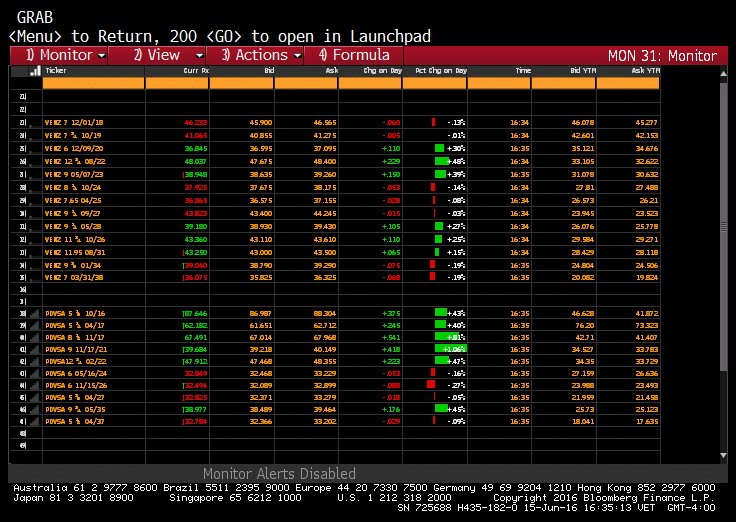Open the 3) Actions dropdown menu
The height and width of the screenshot is (522, 736).
pyautogui.click(x=255, y=55)
